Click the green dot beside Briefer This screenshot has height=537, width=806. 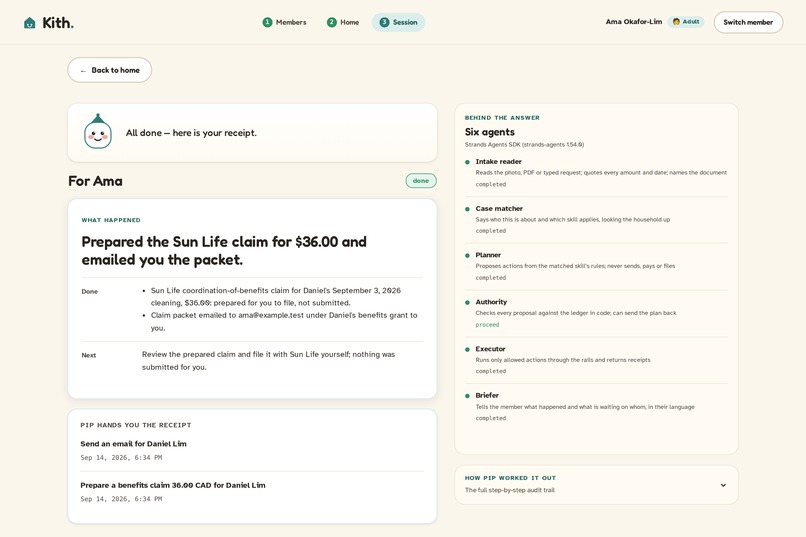[x=467, y=396]
